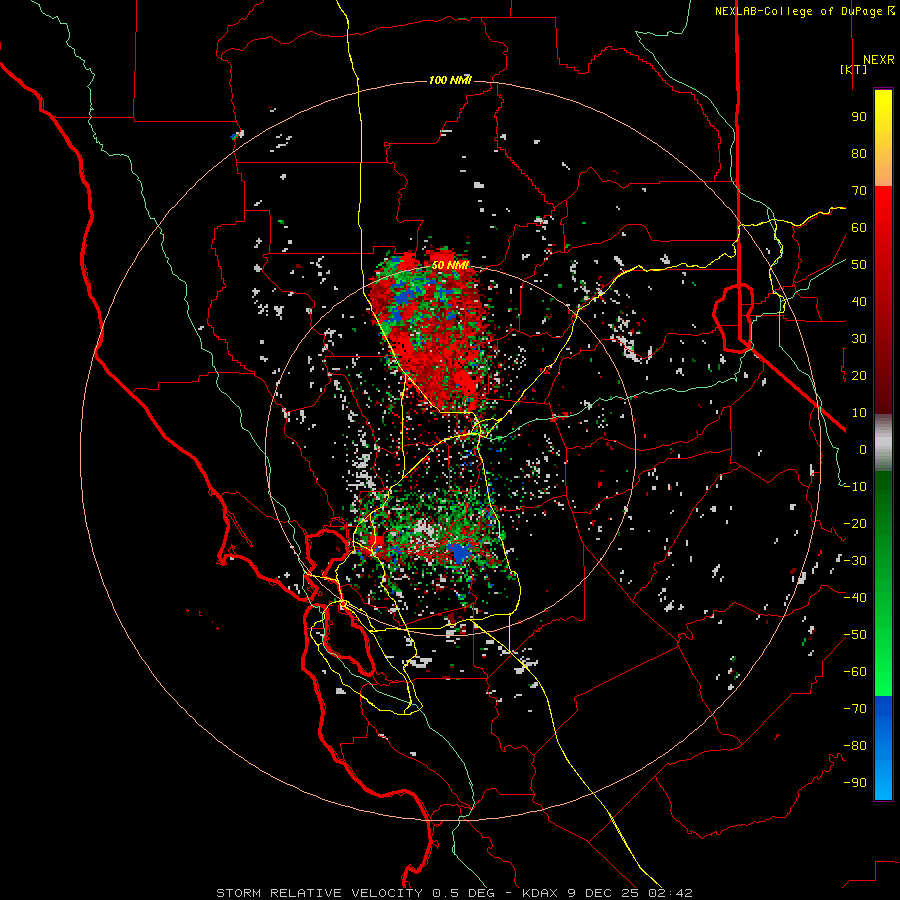Click the 60 value on the velocity scale
Screen dimensions: 900x900
coord(859,228)
